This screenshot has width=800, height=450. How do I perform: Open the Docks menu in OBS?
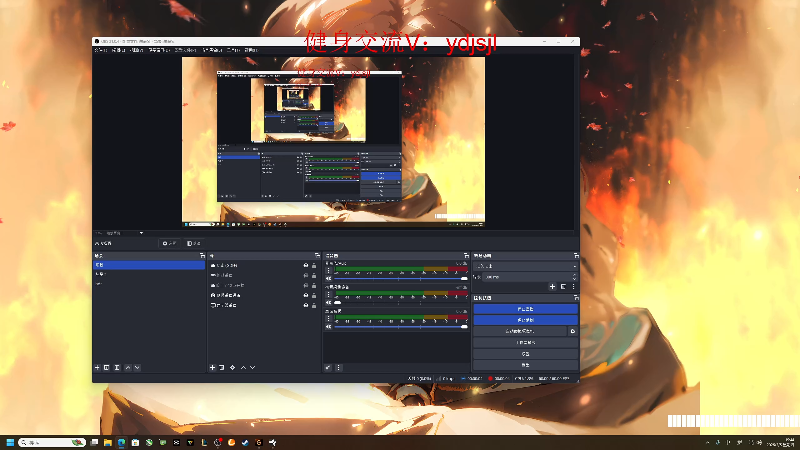pyautogui.click(x=159, y=50)
